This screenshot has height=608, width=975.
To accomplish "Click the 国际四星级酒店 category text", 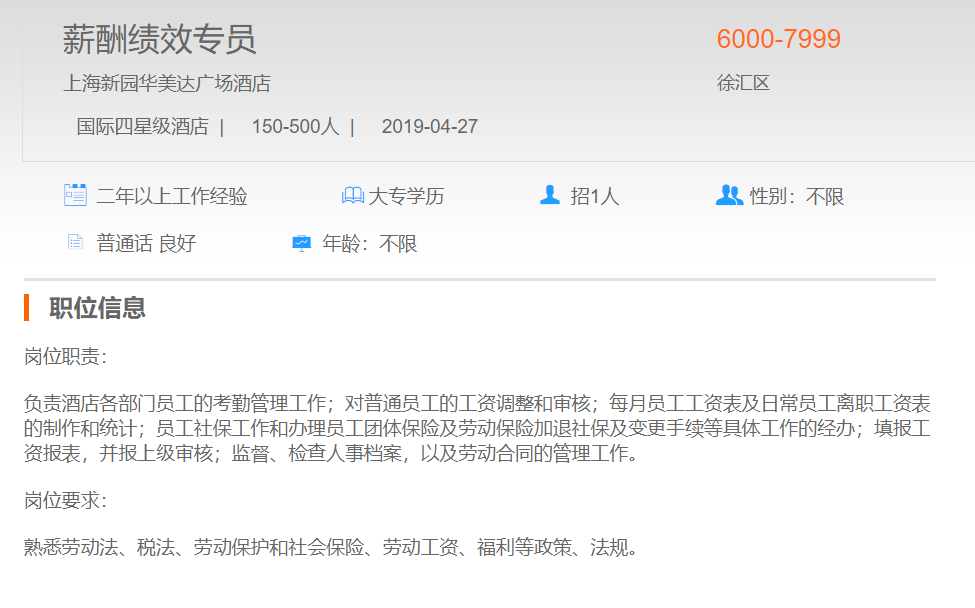I will [x=142, y=127].
